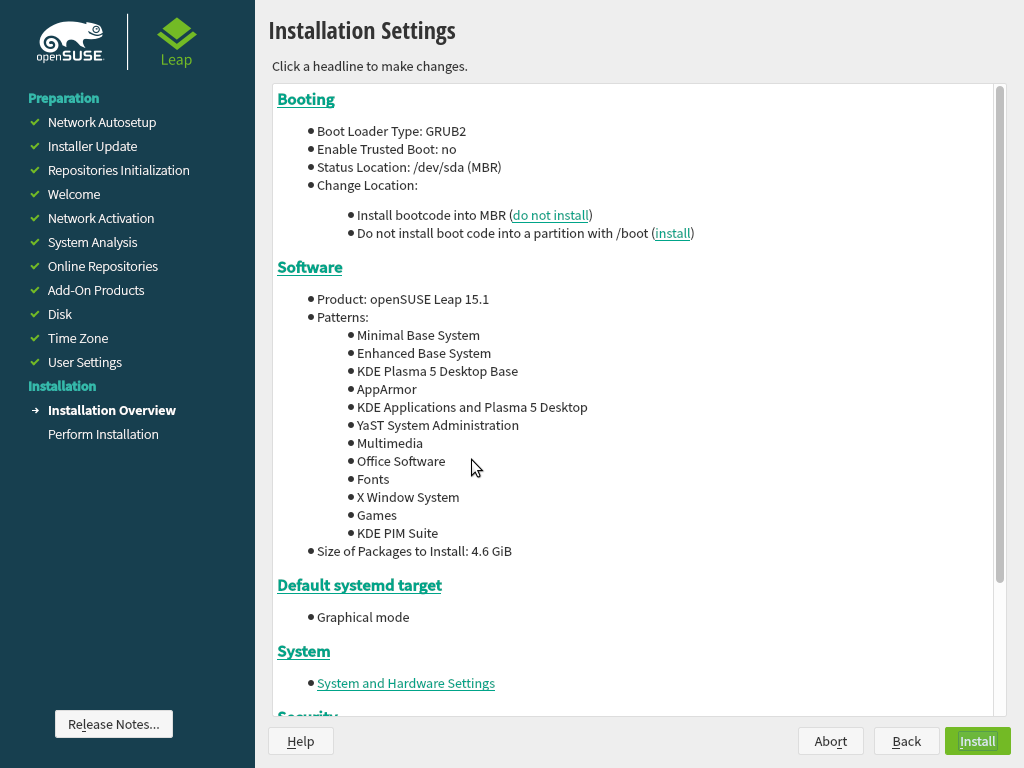Click Network Activation step
This screenshot has width=1024, height=768.
click(101, 218)
